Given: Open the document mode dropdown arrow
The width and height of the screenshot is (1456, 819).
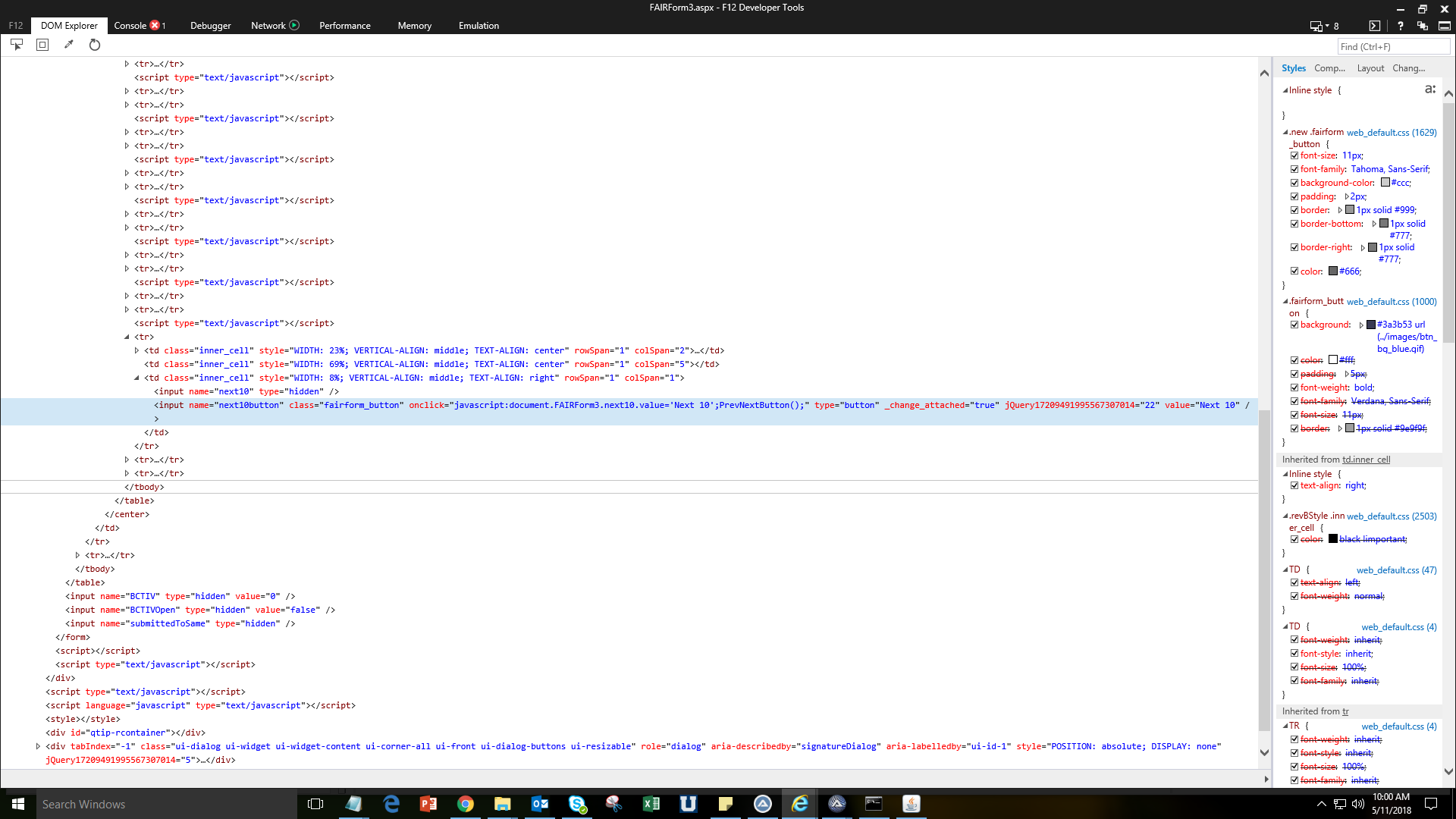Looking at the screenshot, I should [1327, 26].
